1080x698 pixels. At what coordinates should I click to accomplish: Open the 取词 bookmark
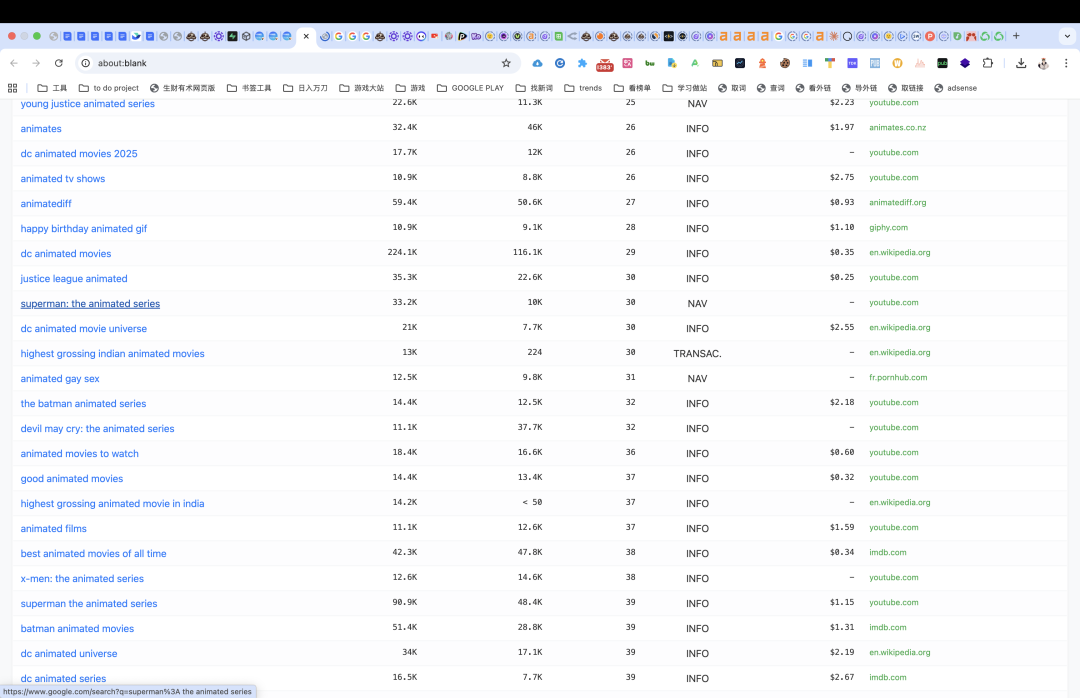click(x=732, y=88)
